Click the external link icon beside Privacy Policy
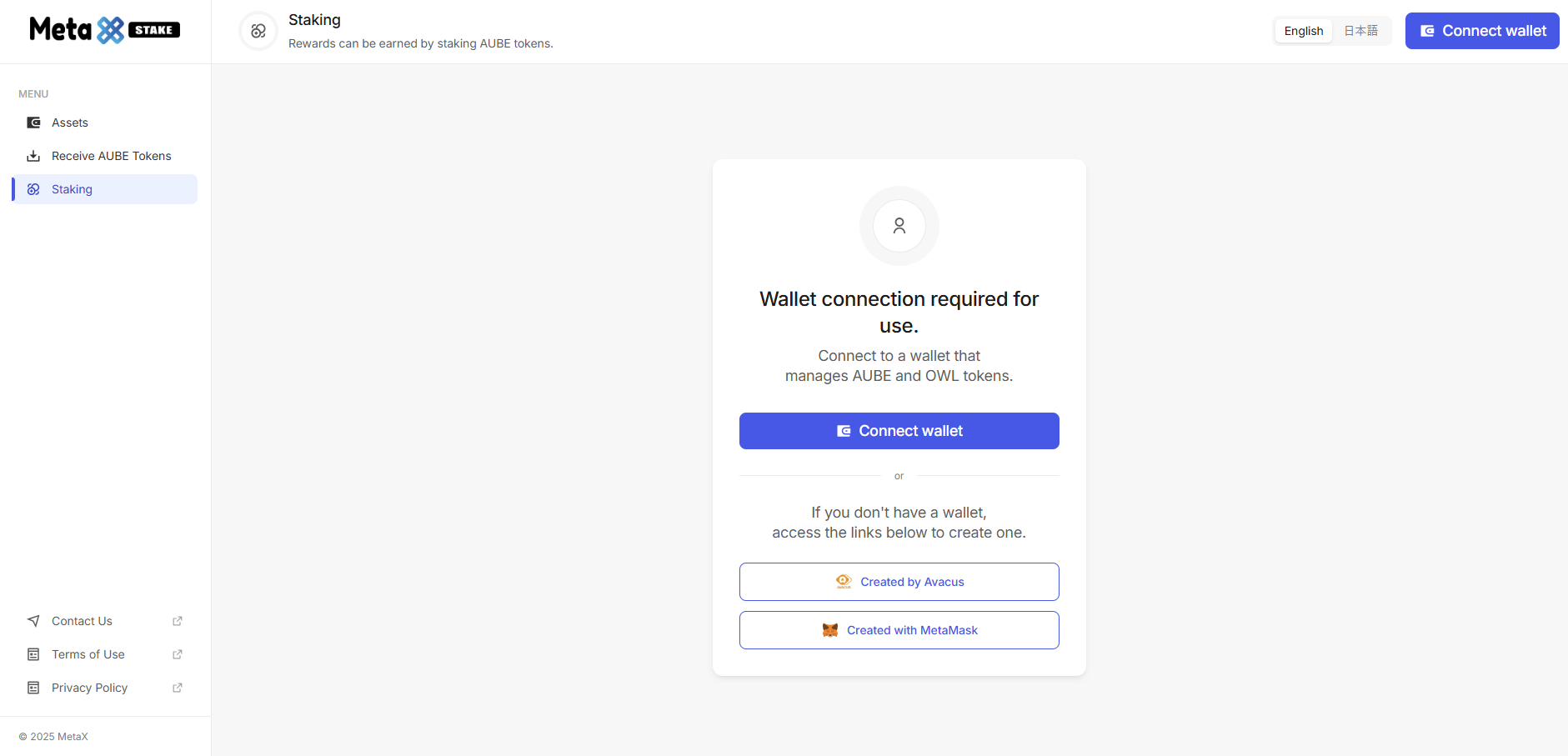 [x=178, y=688]
